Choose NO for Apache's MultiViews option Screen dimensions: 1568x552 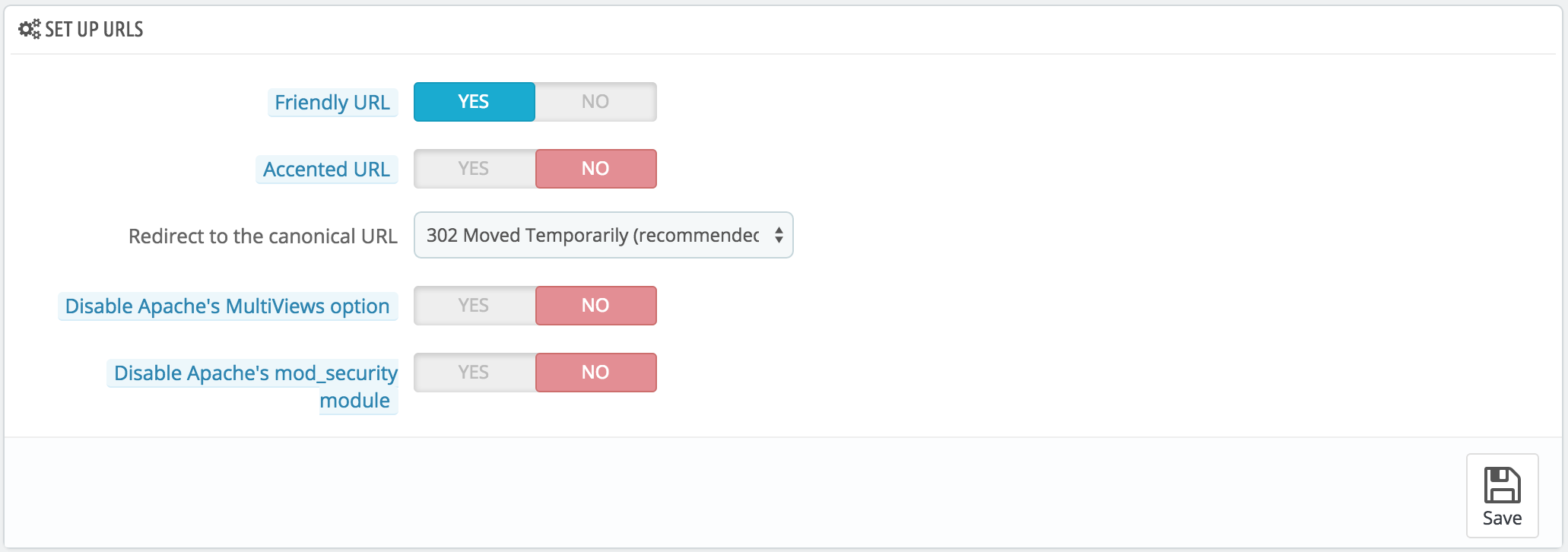[595, 306]
